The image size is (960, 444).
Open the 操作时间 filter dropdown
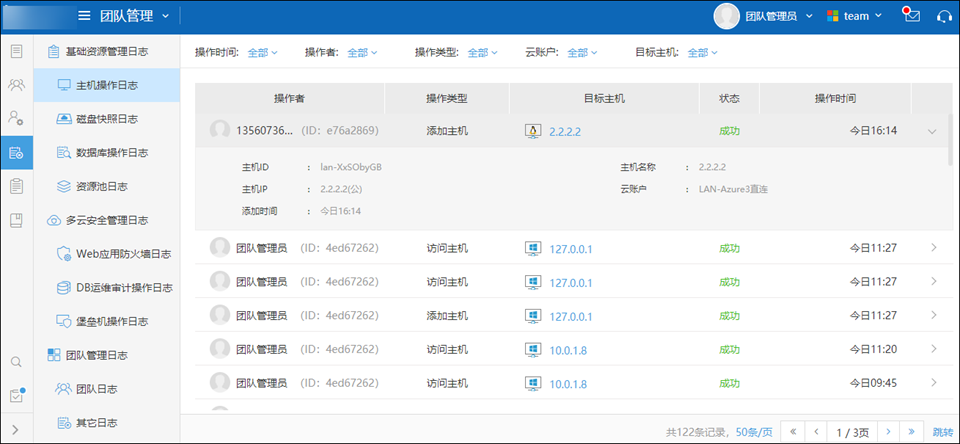pyautogui.click(x=263, y=53)
